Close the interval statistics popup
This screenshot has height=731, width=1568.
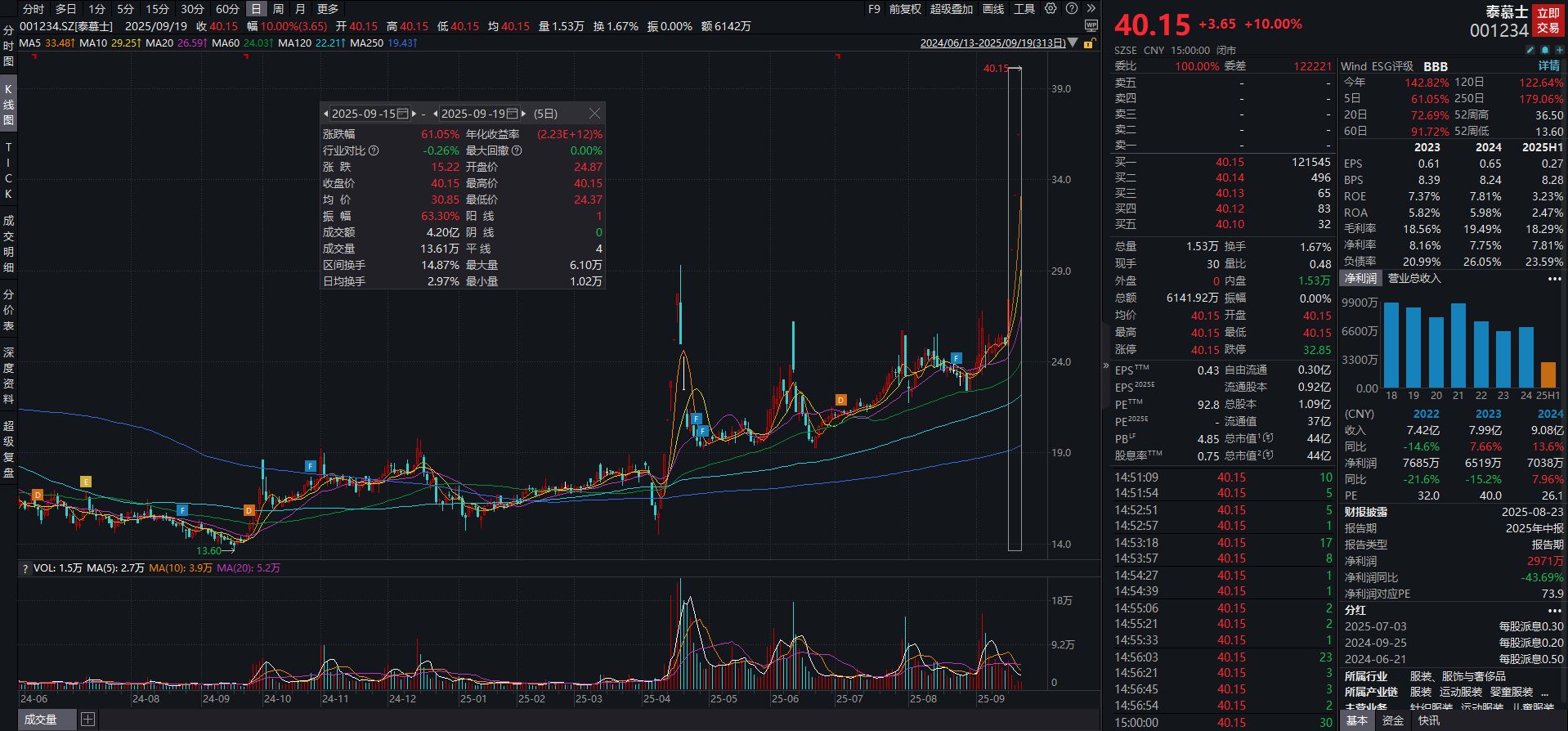(594, 114)
